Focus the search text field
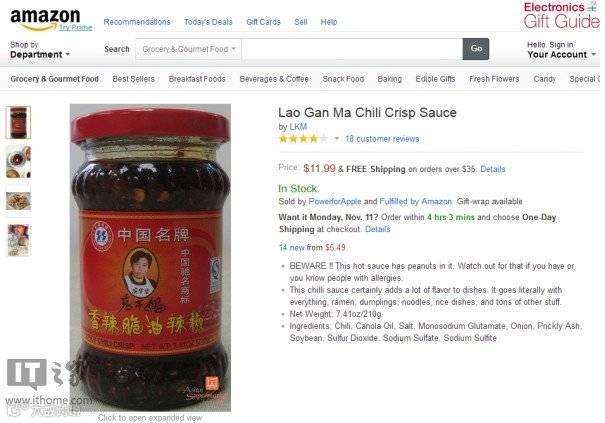Viewport: 605px width, 423px height. click(352, 49)
